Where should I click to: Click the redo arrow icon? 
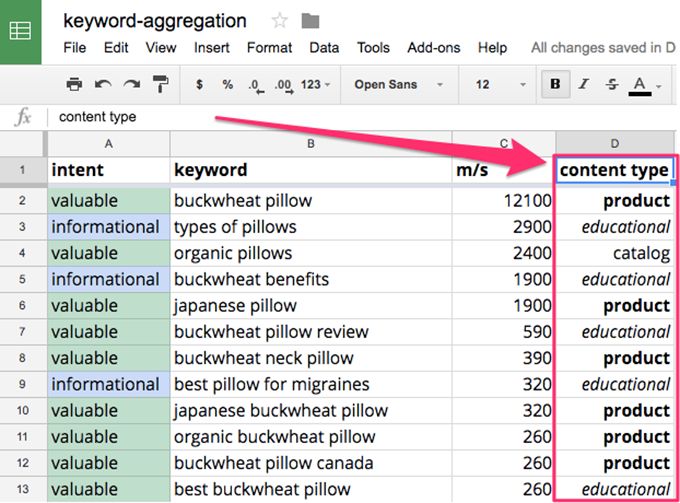click(x=131, y=84)
